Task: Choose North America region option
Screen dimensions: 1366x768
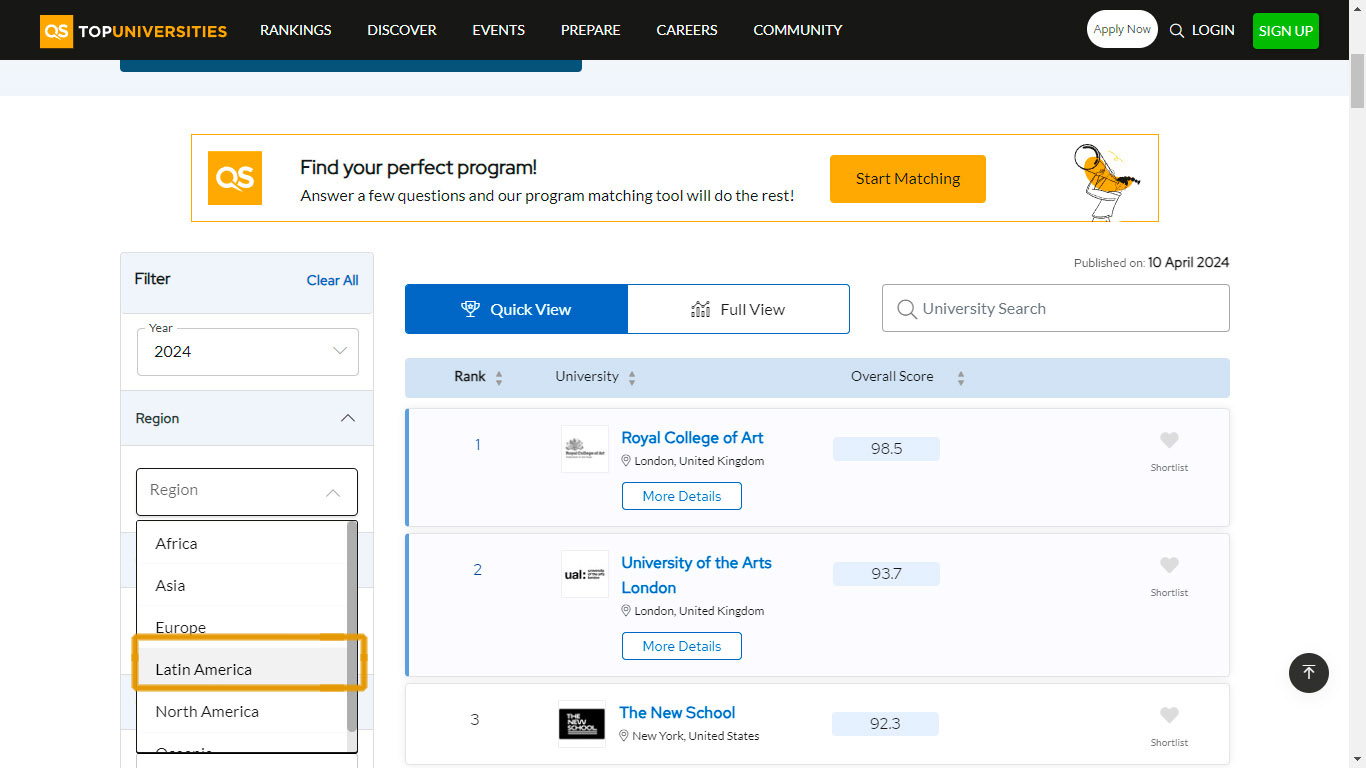Action: point(241,711)
